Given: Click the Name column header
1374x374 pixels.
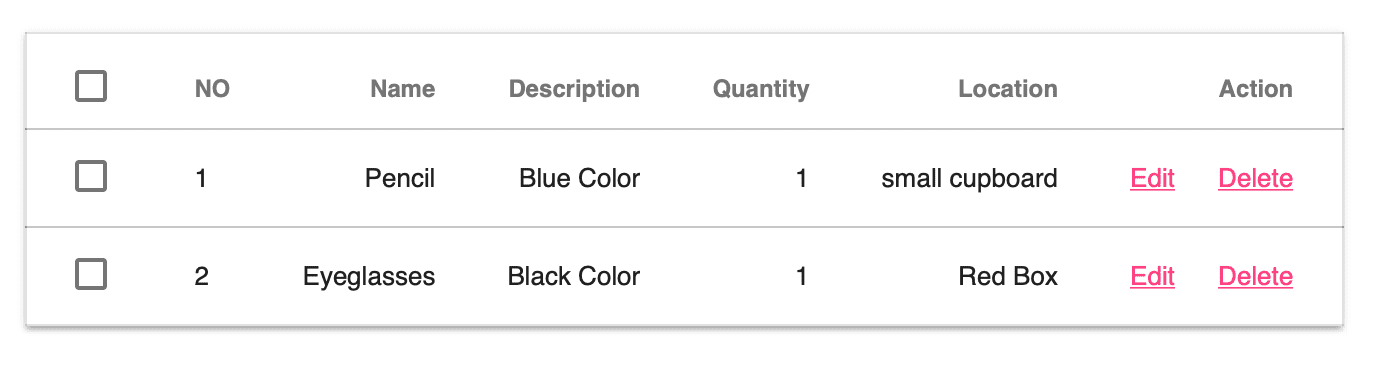Looking at the screenshot, I should coord(402,89).
